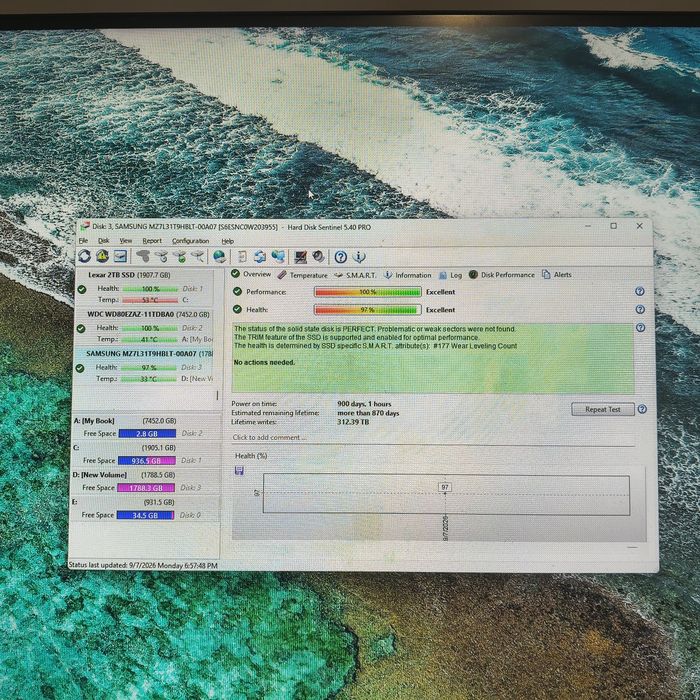Click the green check next to Lexar 2TB SSD
700x700 pixels.
(82, 289)
